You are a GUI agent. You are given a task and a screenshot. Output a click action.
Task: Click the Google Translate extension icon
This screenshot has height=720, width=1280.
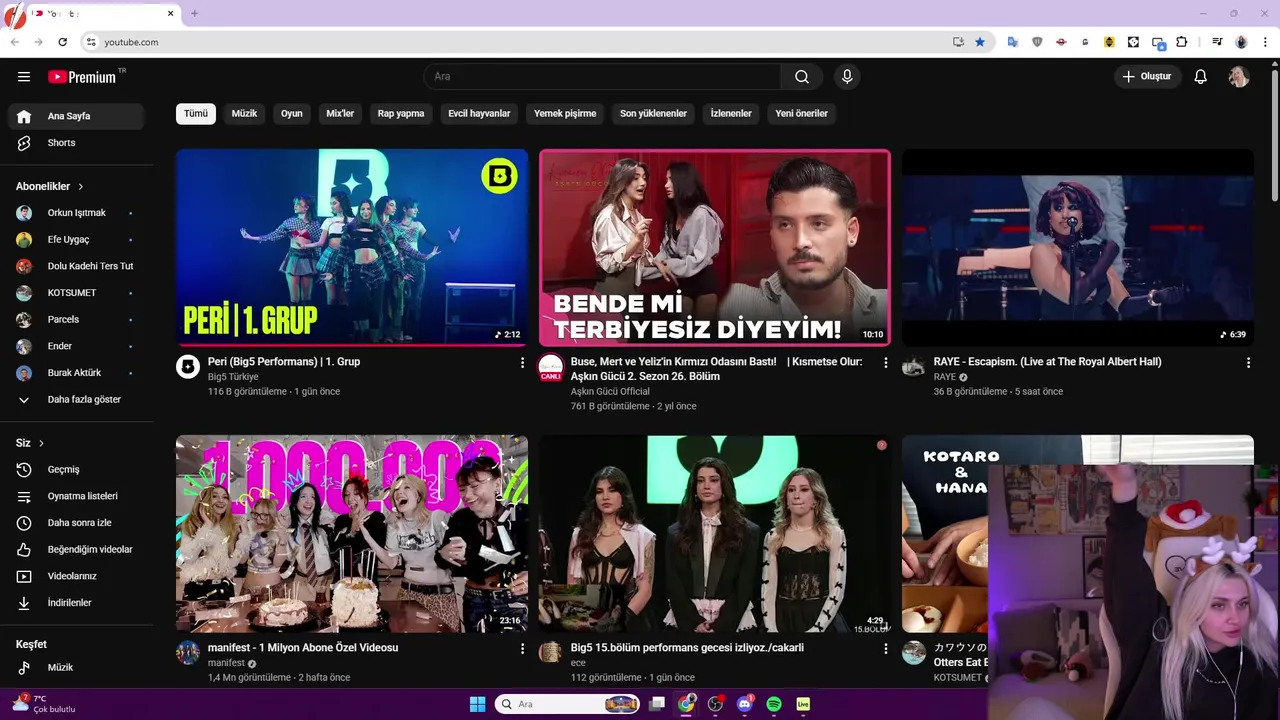pyautogui.click(x=1013, y=42)
